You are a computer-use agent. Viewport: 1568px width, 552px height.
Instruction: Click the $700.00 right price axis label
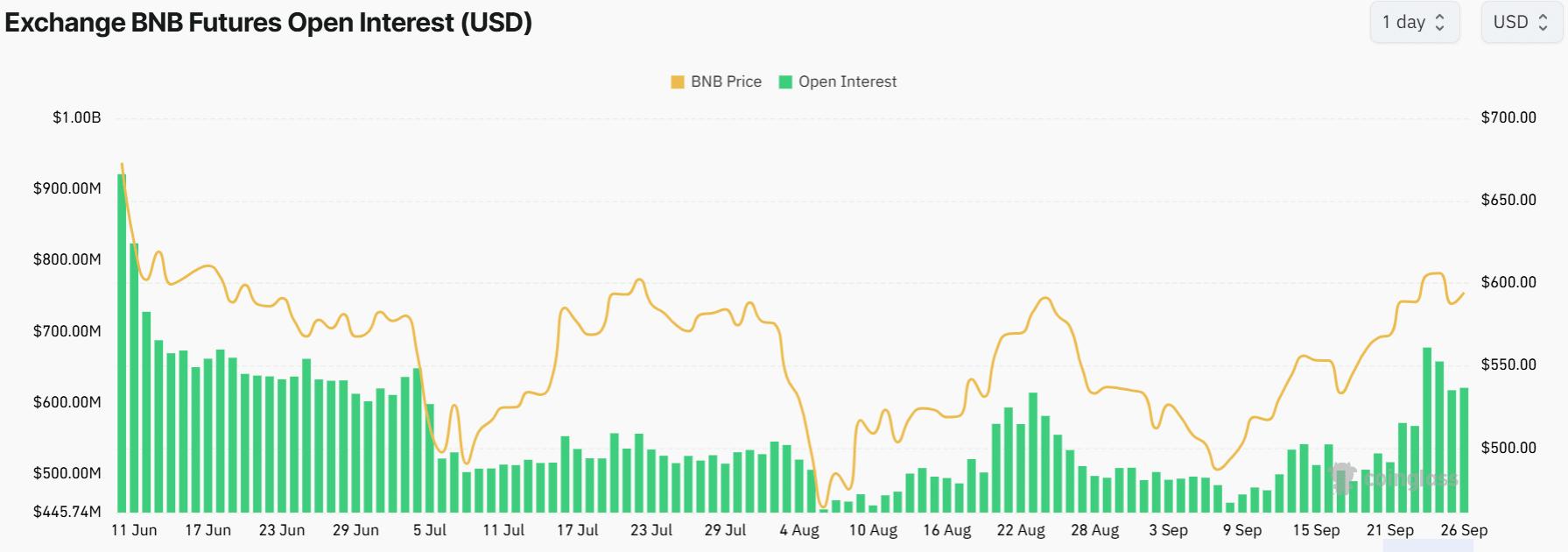(1508, 117)
